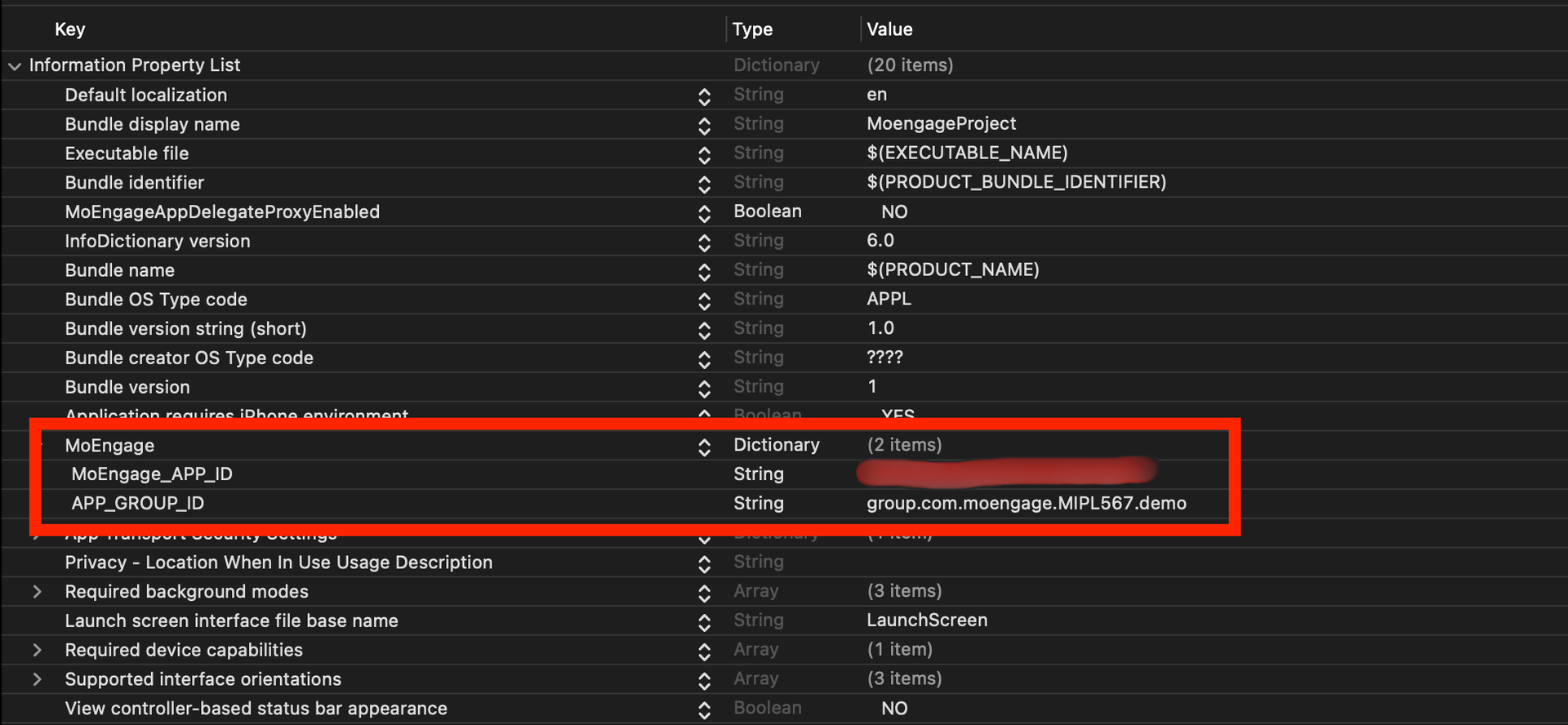Open key picker for Bundle version
This screenshot has width=1568, height=725.
[x=704, y=389]
